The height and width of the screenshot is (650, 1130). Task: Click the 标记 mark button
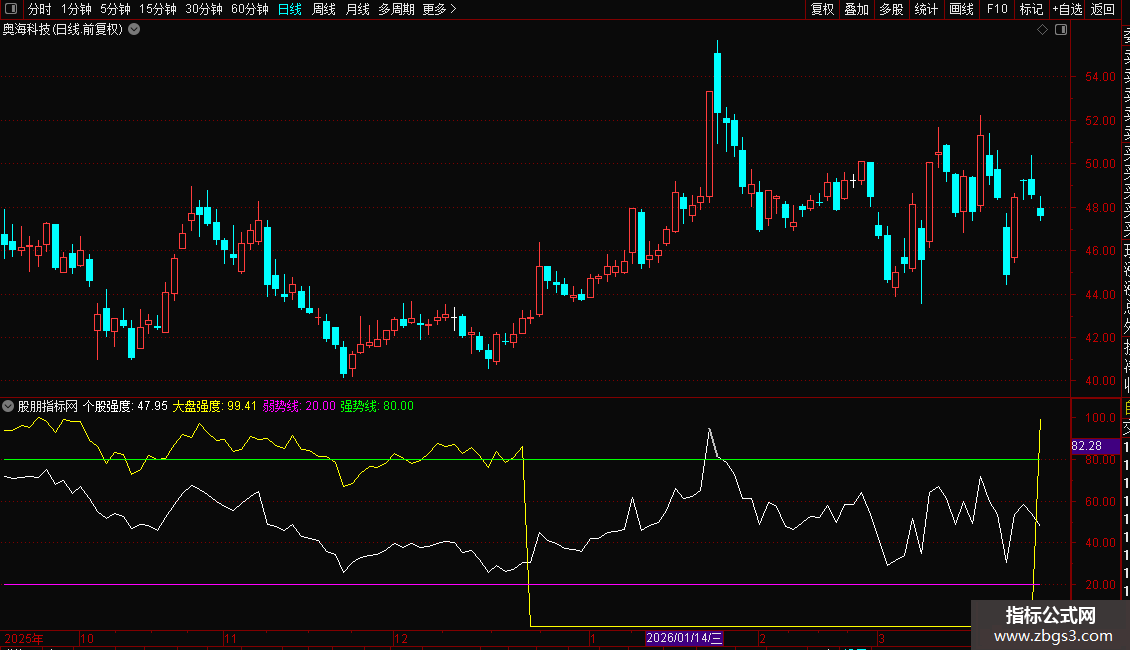tap(1031, 9)
